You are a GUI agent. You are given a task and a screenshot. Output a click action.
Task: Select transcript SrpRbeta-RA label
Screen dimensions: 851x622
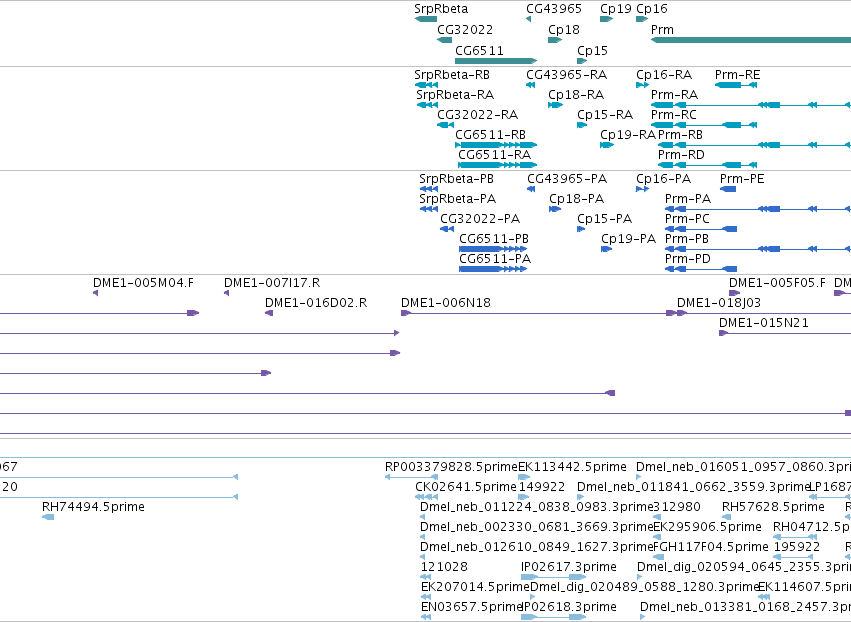point(455,95)
